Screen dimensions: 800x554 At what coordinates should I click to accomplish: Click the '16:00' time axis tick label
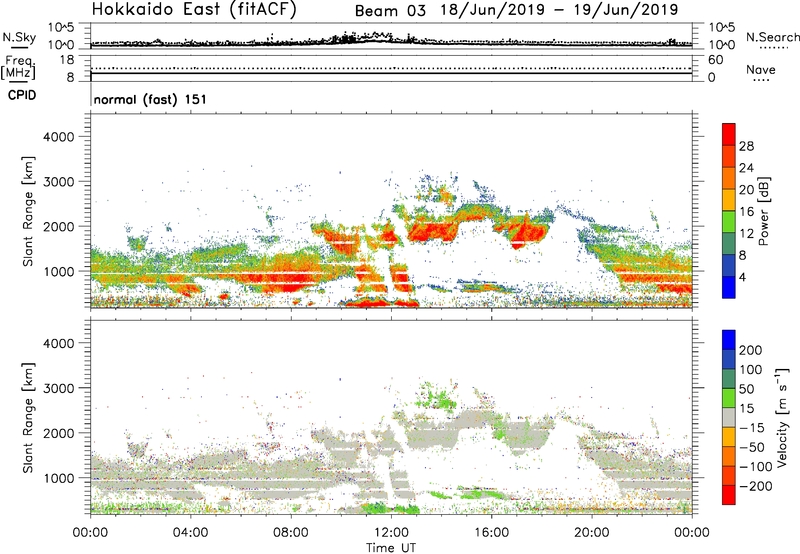(491, 533)
